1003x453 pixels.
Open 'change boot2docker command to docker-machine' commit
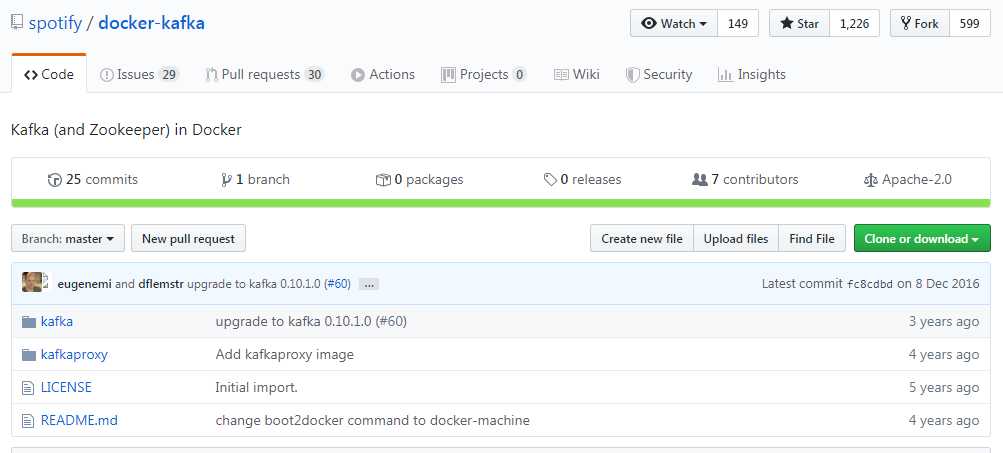tap(372, 421)
